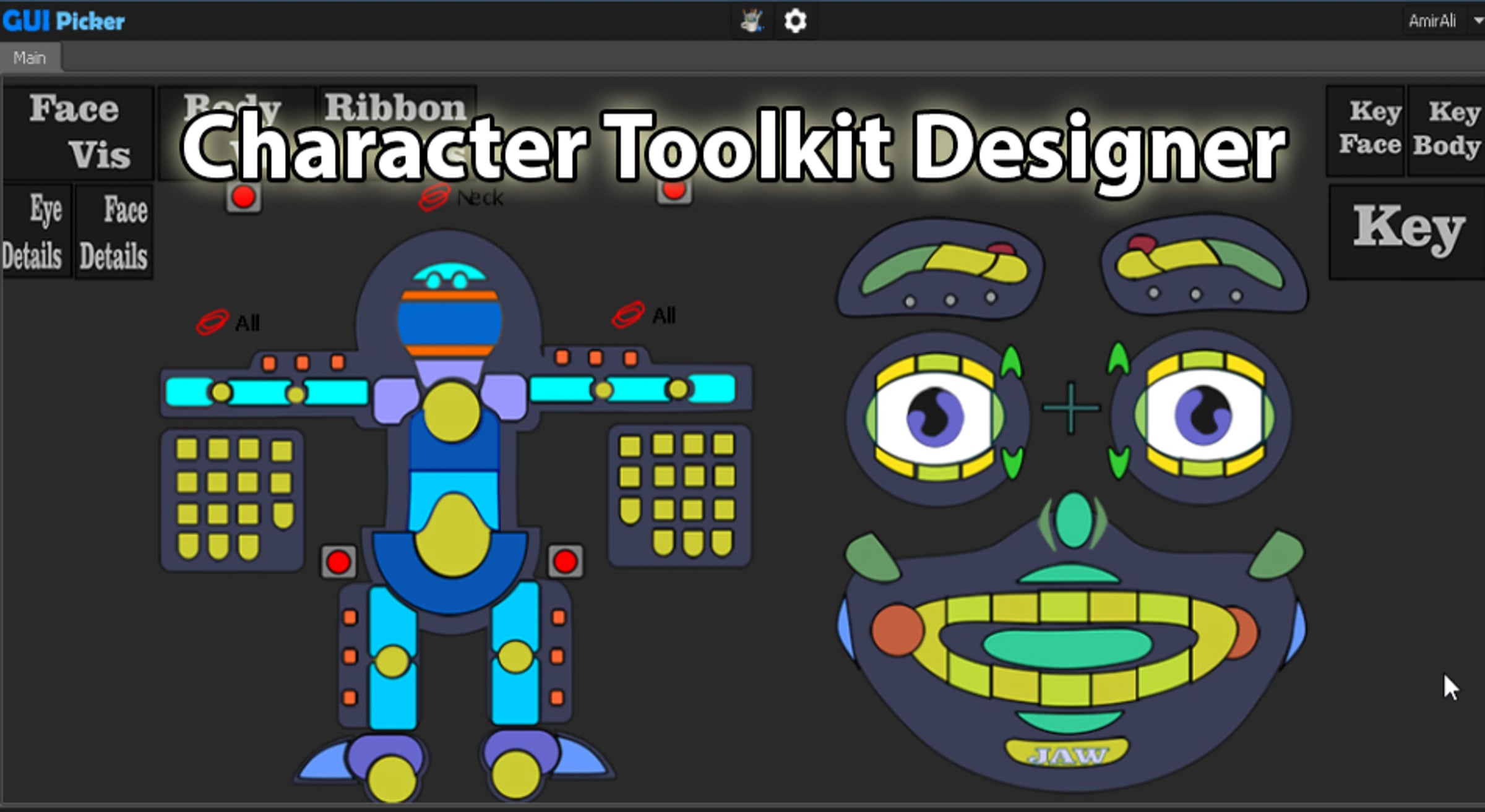This screenshot has width=1485, height=812.
Task: Click the settings gear icon
Action: (x=795, y=21)
